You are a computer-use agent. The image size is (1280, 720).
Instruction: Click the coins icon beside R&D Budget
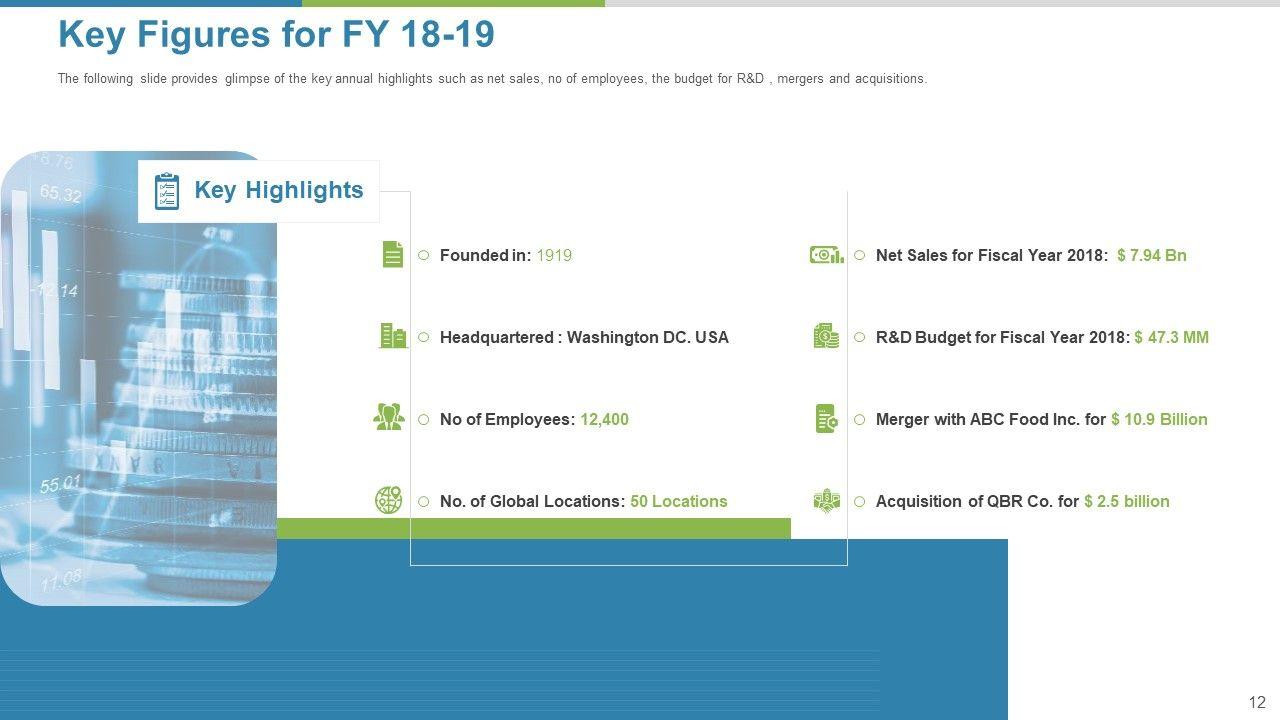click(x=826, y=336)
